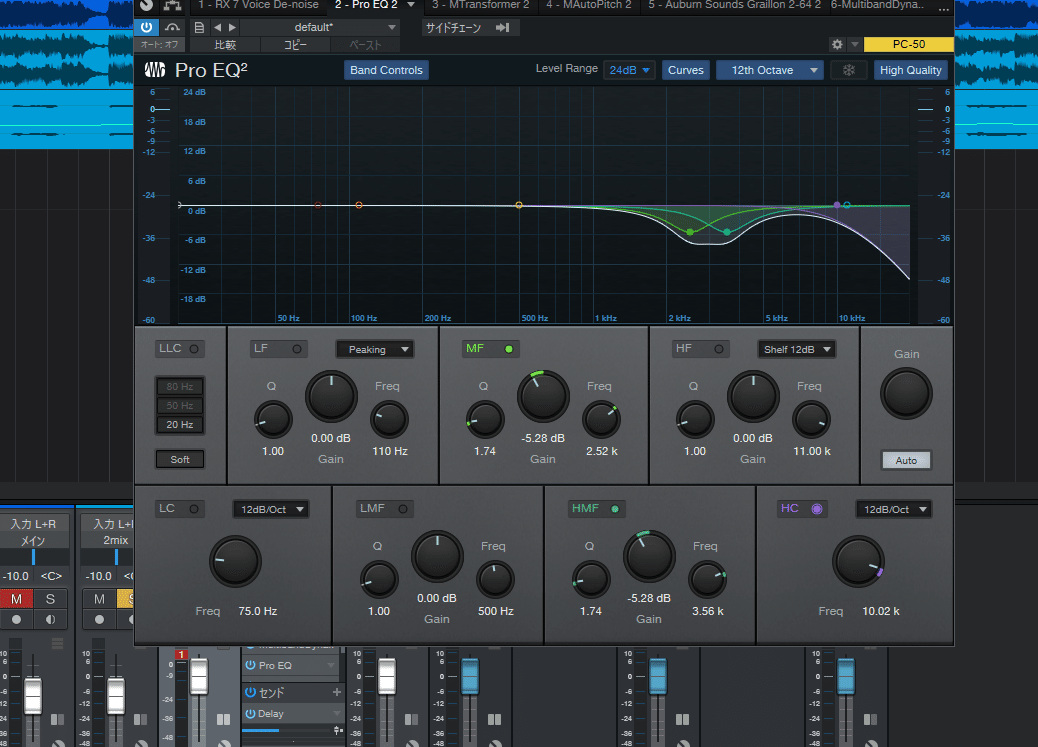Expand dropdown arrow next to gear icon

click(855, 44)
